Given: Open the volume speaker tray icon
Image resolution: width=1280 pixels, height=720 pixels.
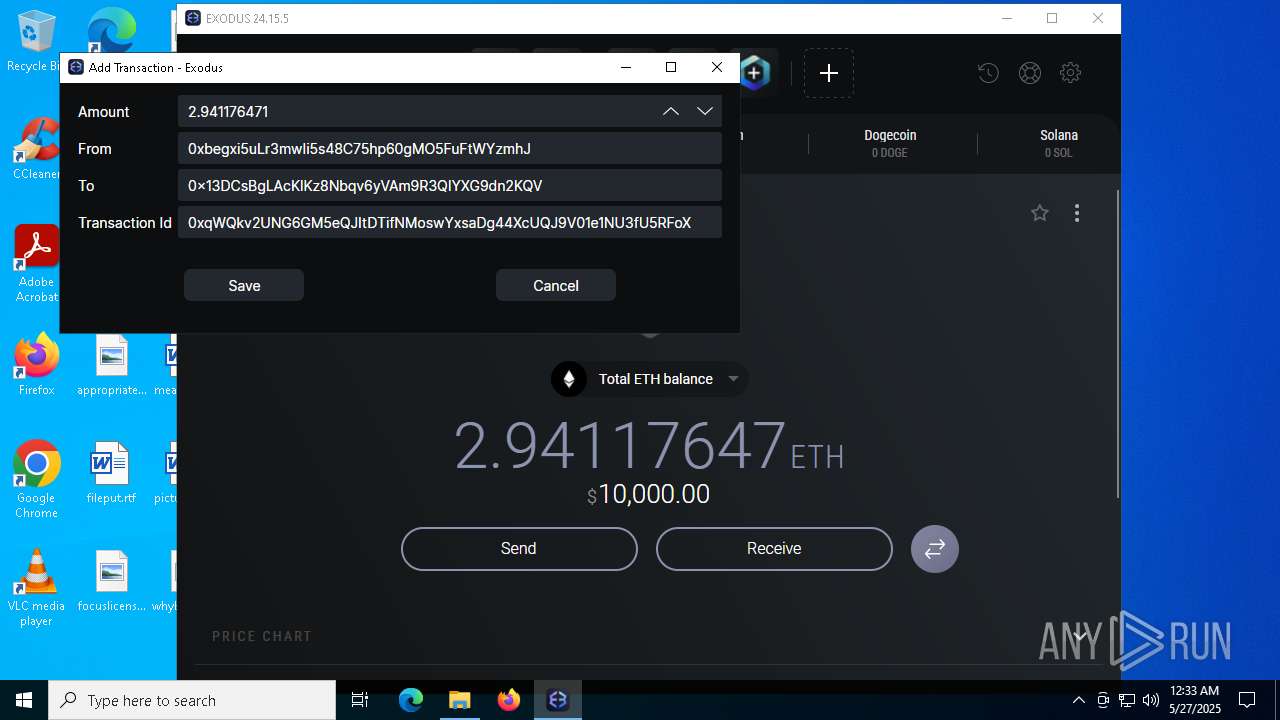Looking at the screenshot, I should [1151, 700].
